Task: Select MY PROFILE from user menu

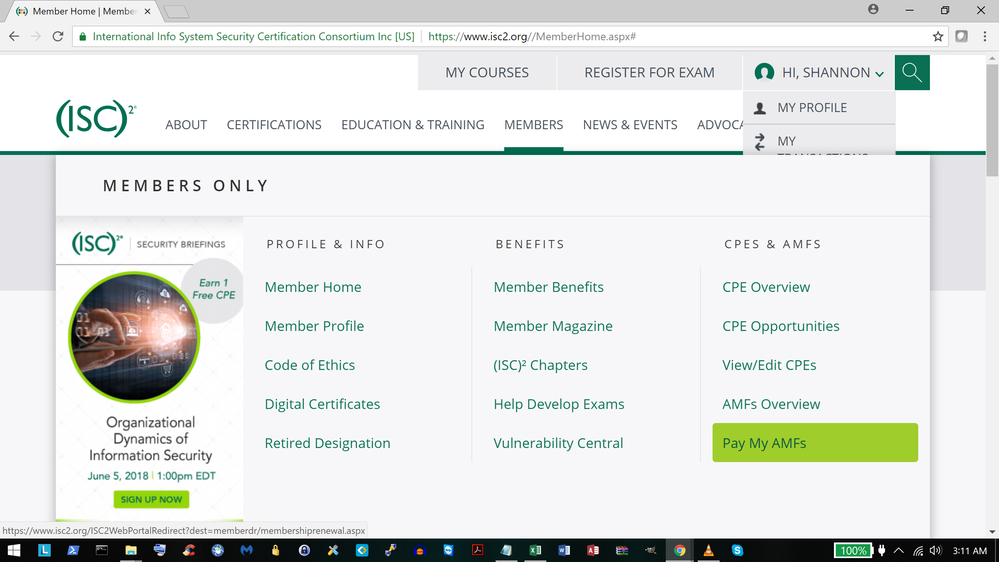Action: (x=811, y=108)
